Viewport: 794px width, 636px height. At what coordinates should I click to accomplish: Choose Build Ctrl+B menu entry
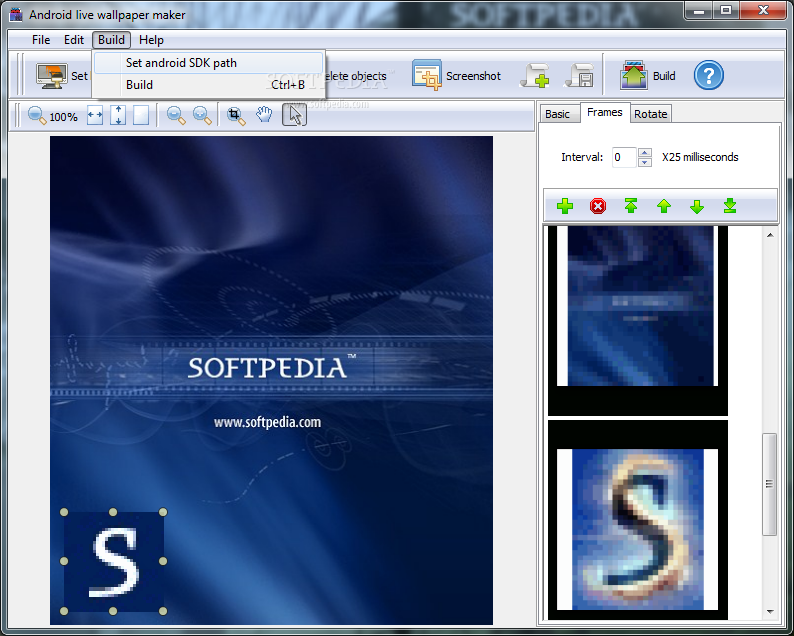click(208, 85)
